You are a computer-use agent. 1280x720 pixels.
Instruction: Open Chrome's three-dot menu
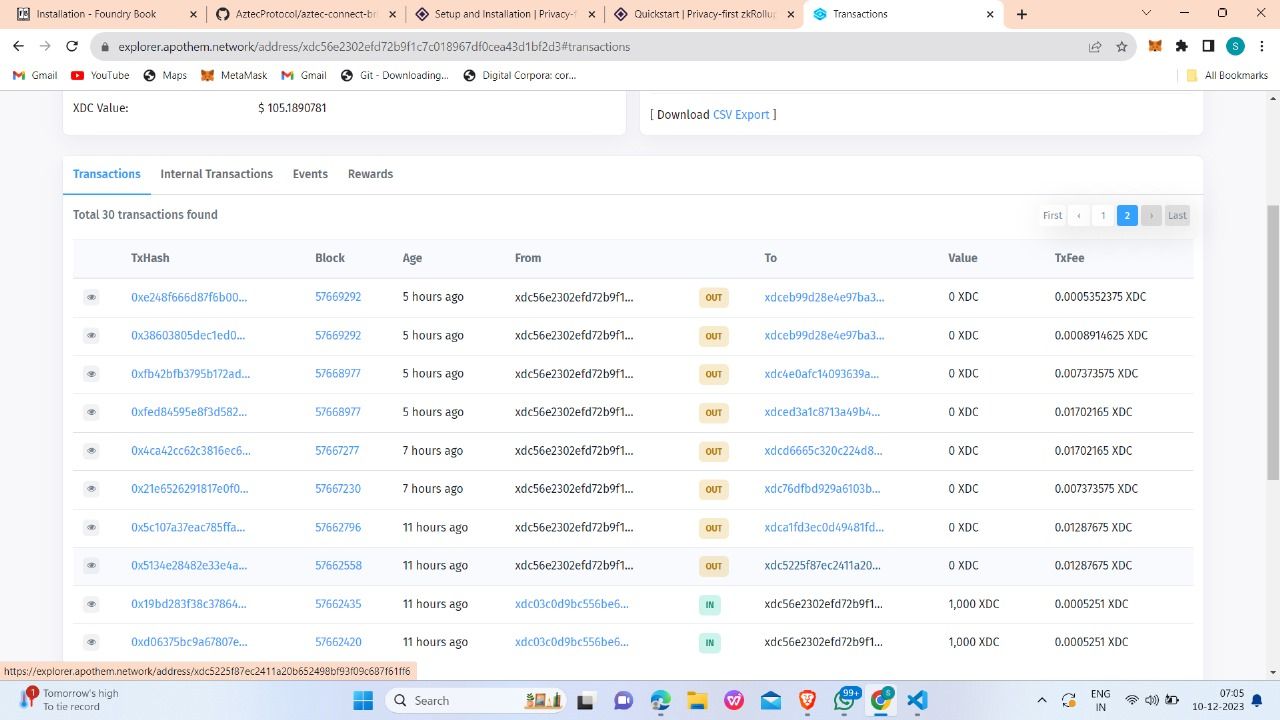pyautogui.click(x=1261, y=46)
